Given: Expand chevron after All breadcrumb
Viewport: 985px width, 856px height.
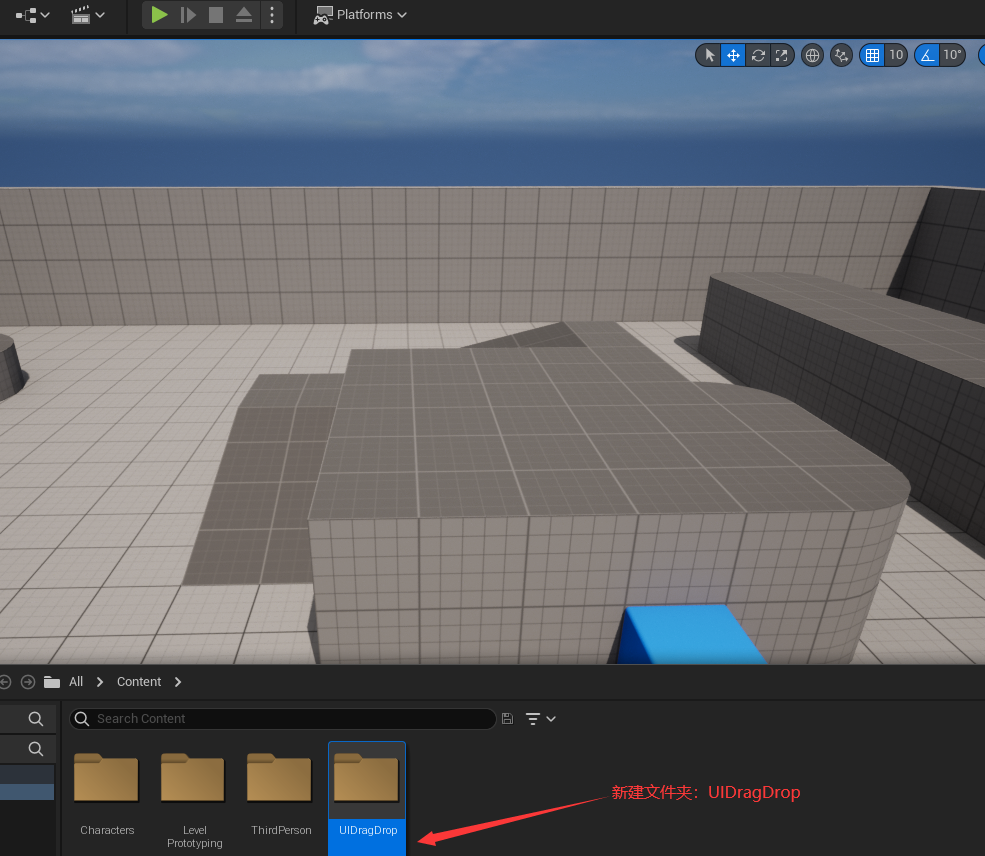Looking at the screenshot, I should click(100, 681).
